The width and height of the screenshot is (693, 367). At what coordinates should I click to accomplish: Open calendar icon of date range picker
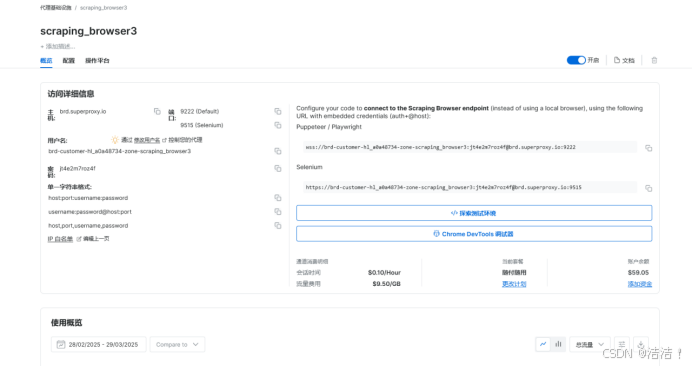[x=61, y=344]
